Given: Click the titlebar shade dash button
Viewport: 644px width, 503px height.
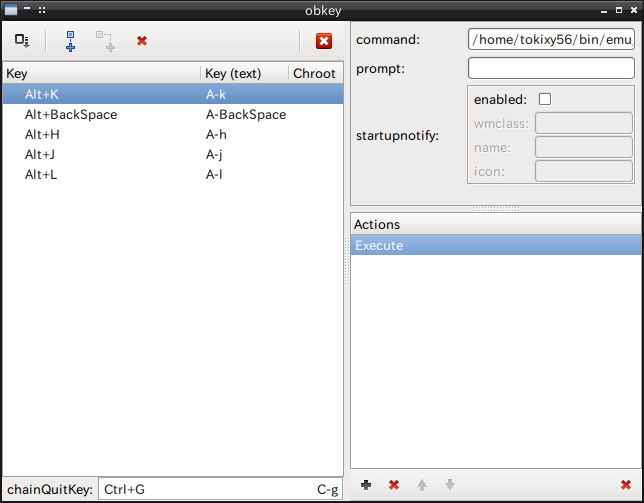Looking at the screenshot, I should 27,8.
